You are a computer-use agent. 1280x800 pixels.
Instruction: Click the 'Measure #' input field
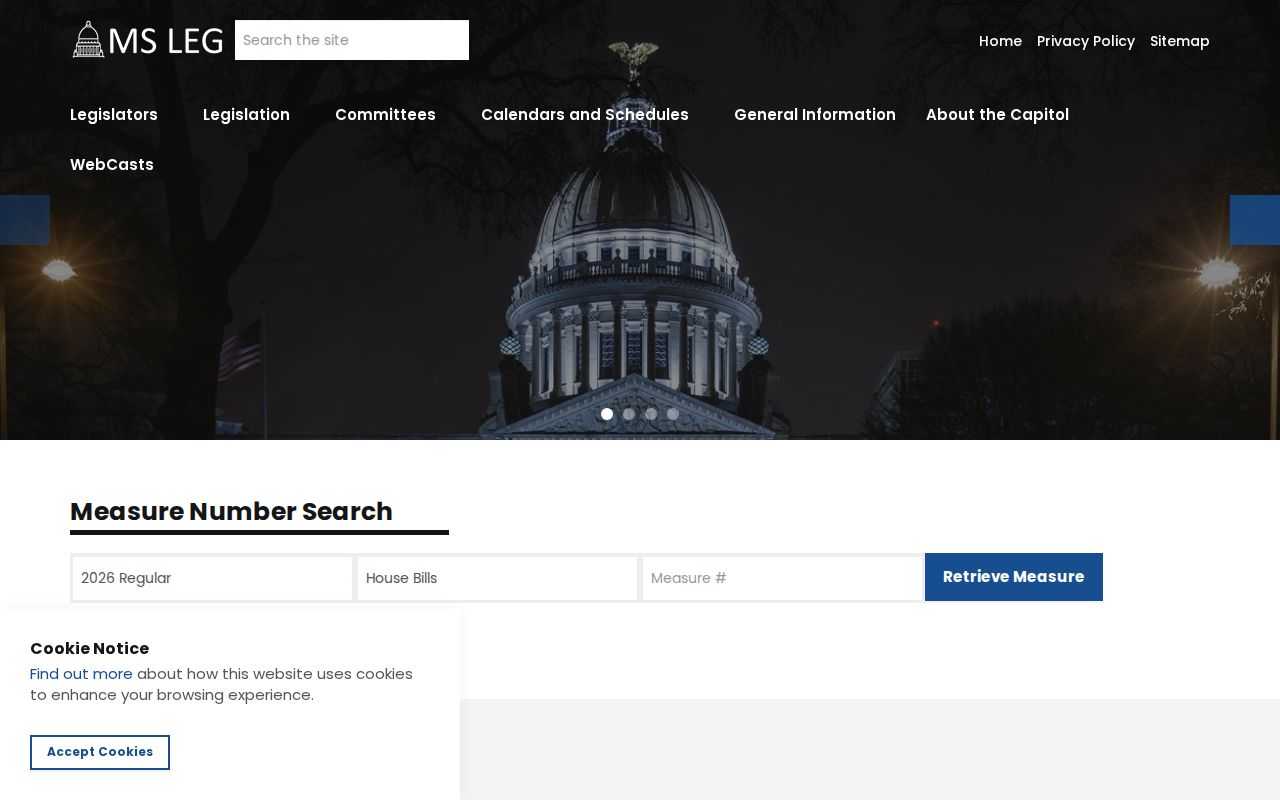782,578
